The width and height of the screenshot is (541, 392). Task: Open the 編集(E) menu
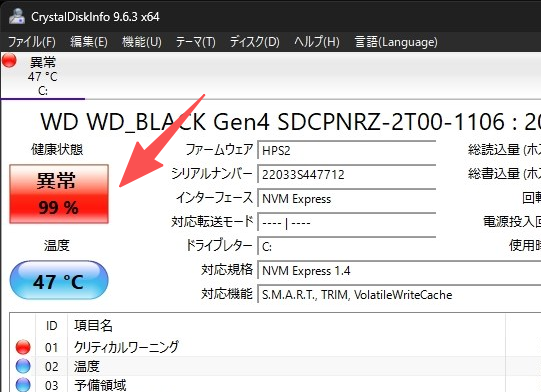pyautogui.click(x=89, y=42)
